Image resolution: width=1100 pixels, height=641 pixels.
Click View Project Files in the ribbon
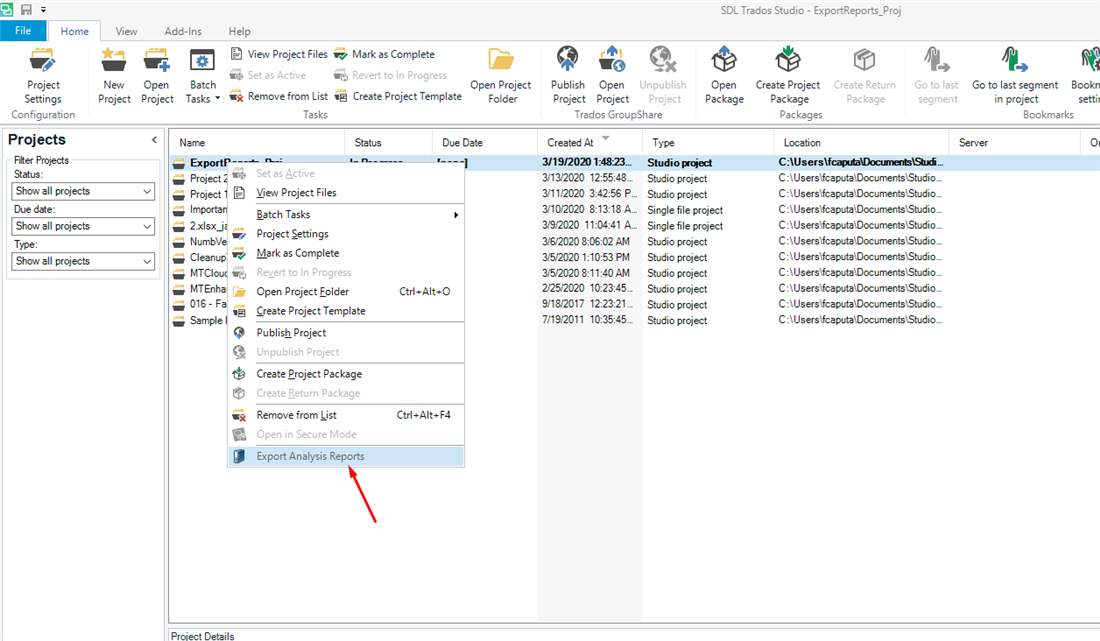click(279, 54)
